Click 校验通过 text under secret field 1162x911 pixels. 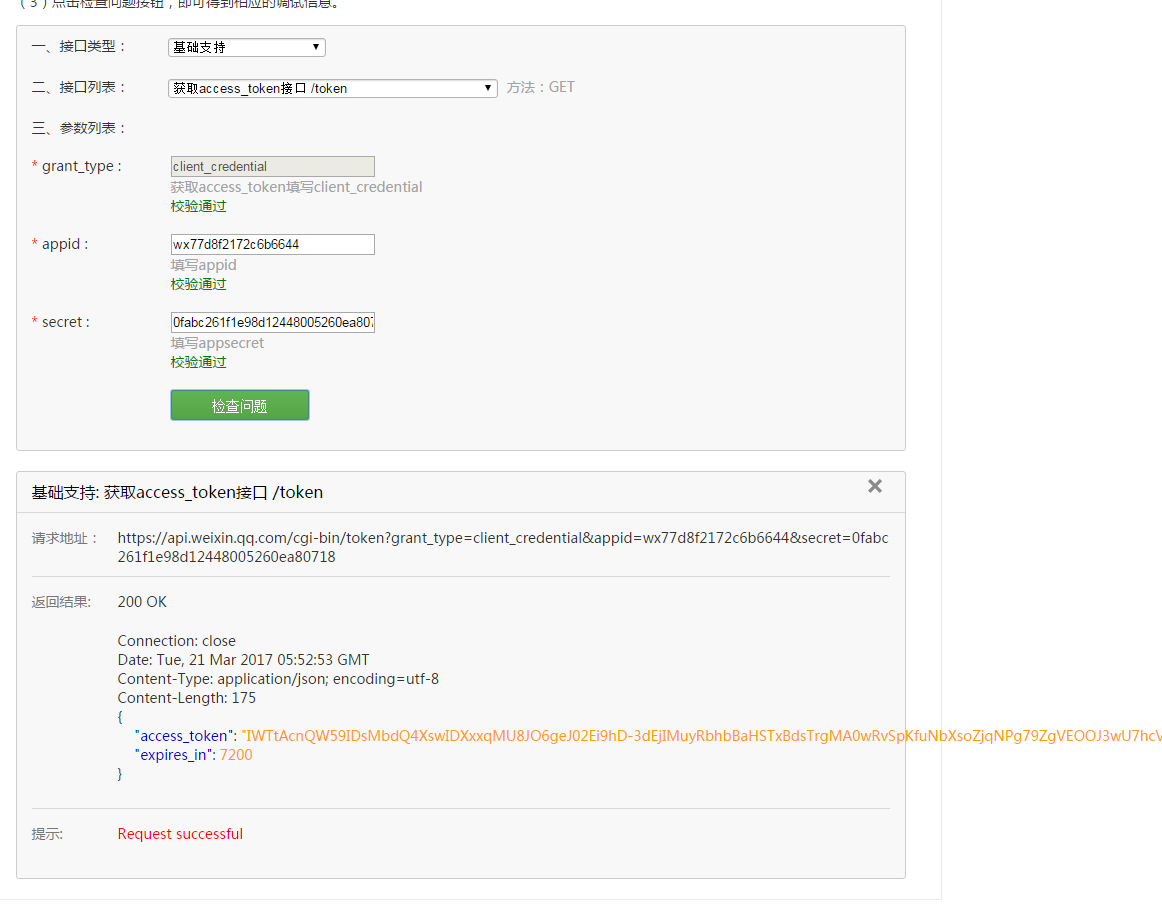(x=198, y=362)
